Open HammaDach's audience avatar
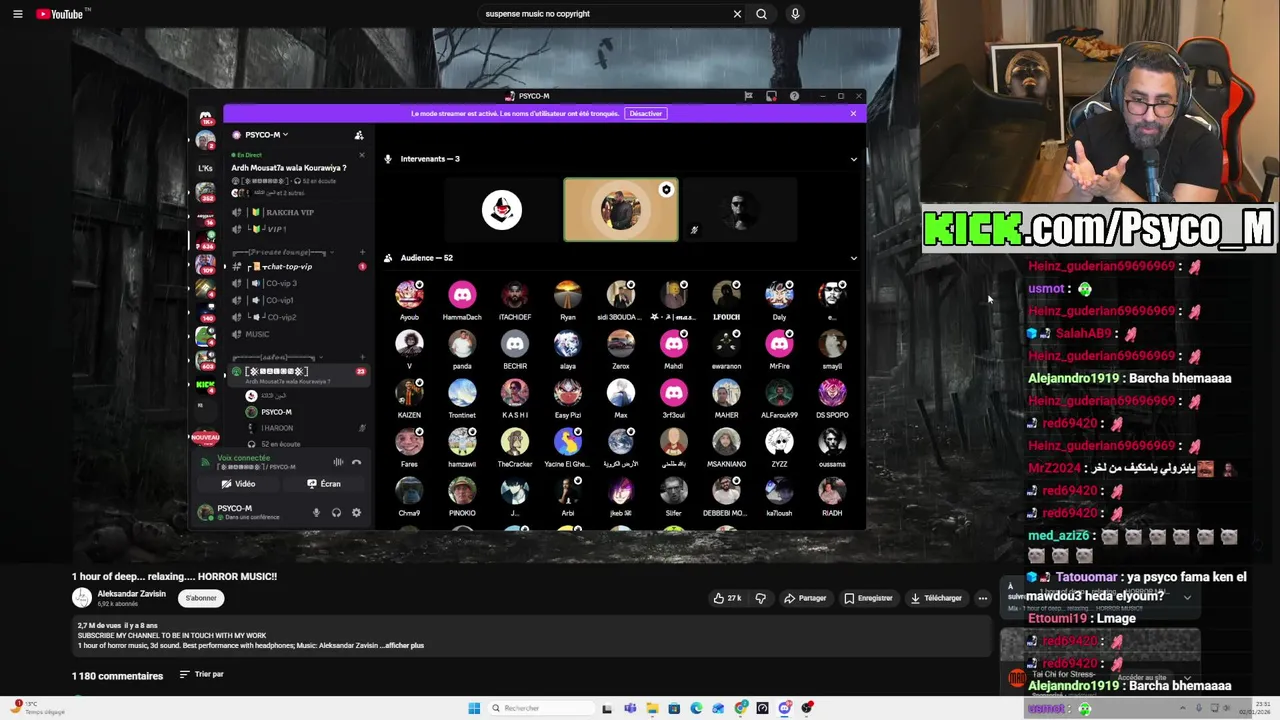The image size is (1280, 720). pos(462,294)
